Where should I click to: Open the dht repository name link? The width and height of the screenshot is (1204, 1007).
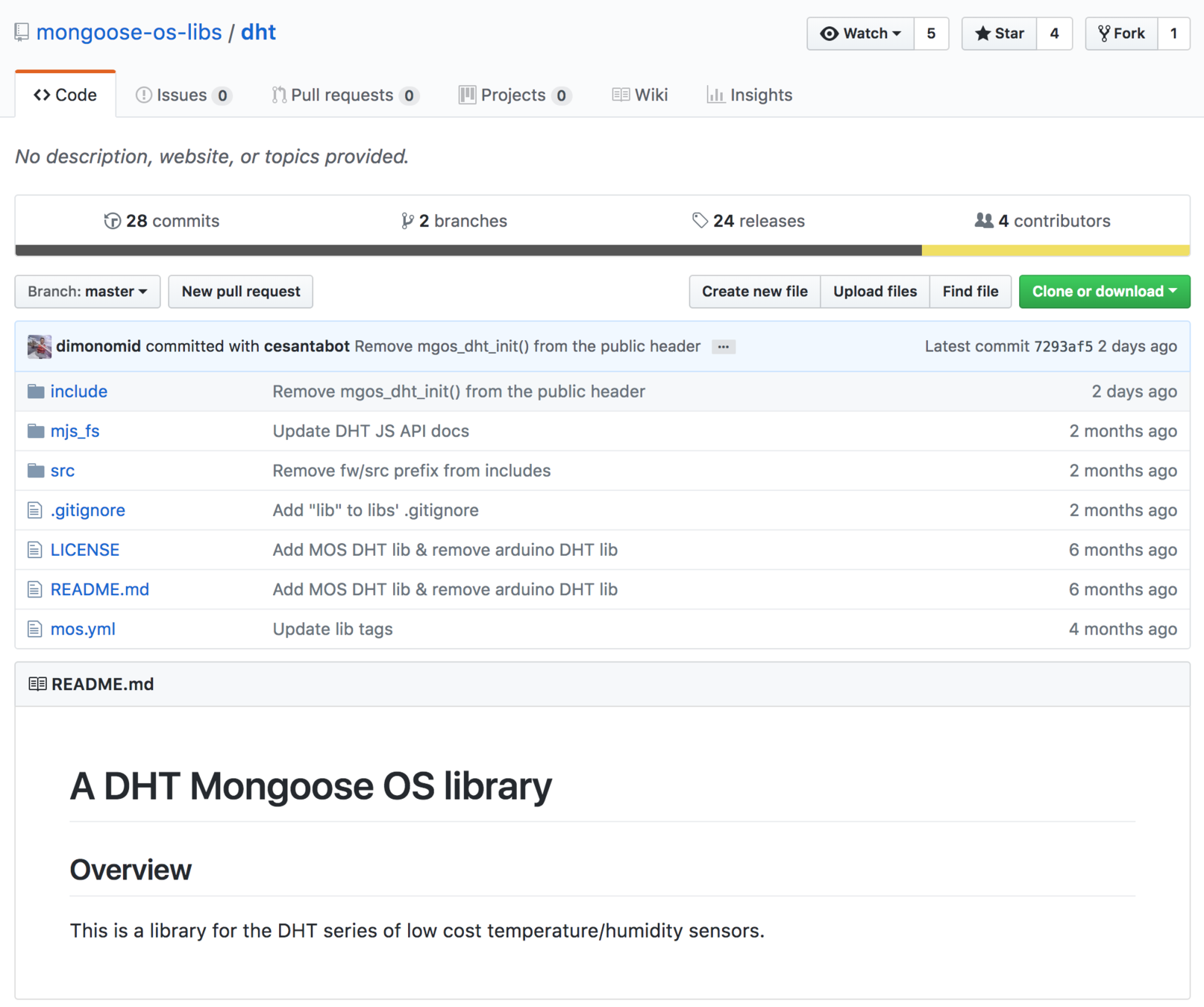click(258, 32)
